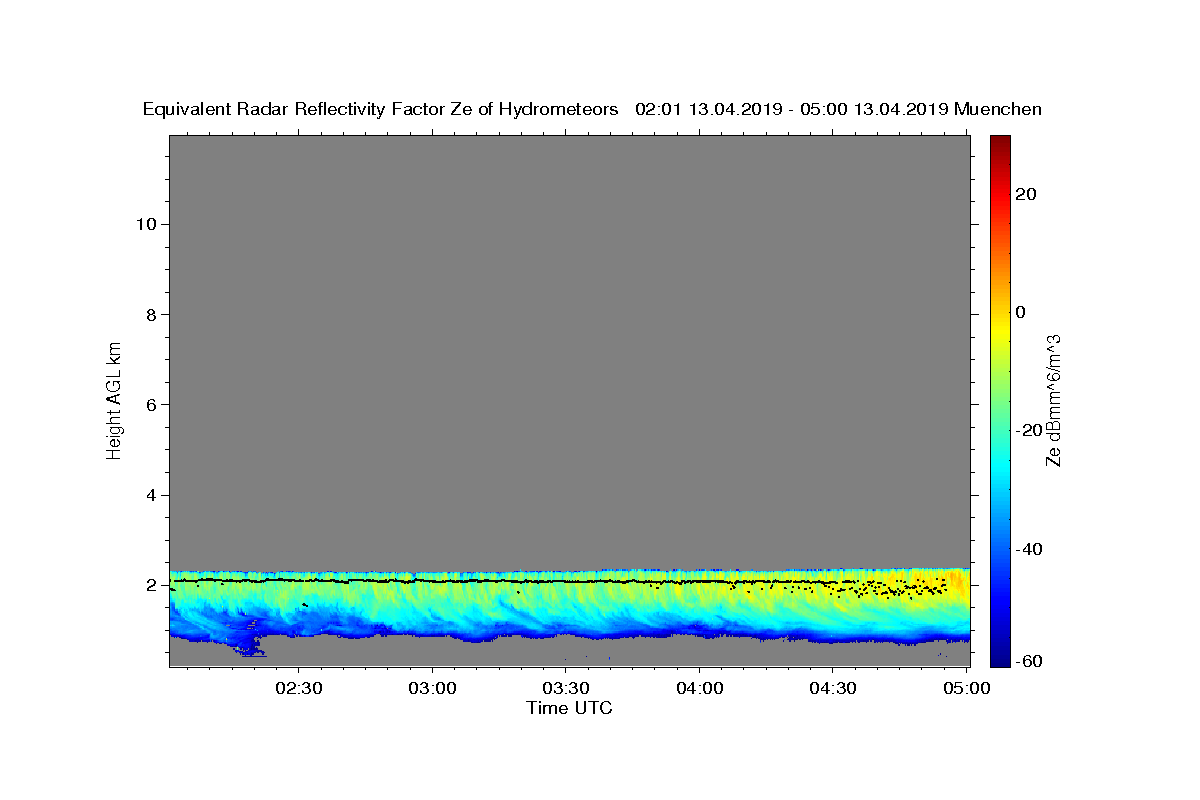Click the plot title text
The width and height of the screenshot is (1200, 800).
pyautogui.click(x=592, y=109)
